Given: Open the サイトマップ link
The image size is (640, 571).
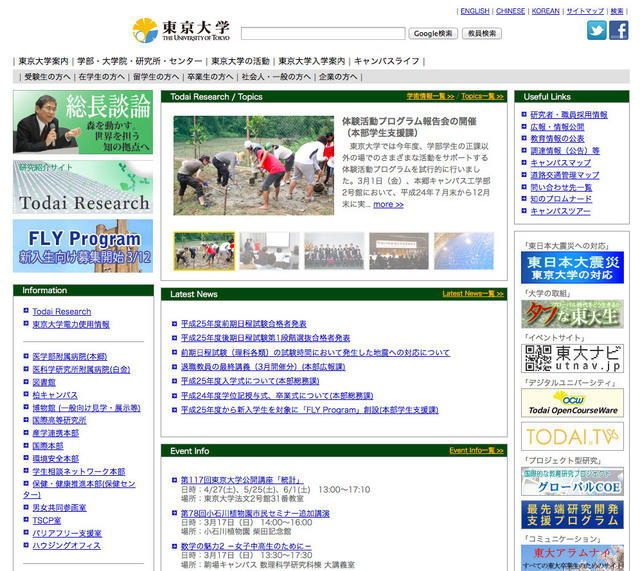Looking at the screenshot, I should (x=585, y=11).
